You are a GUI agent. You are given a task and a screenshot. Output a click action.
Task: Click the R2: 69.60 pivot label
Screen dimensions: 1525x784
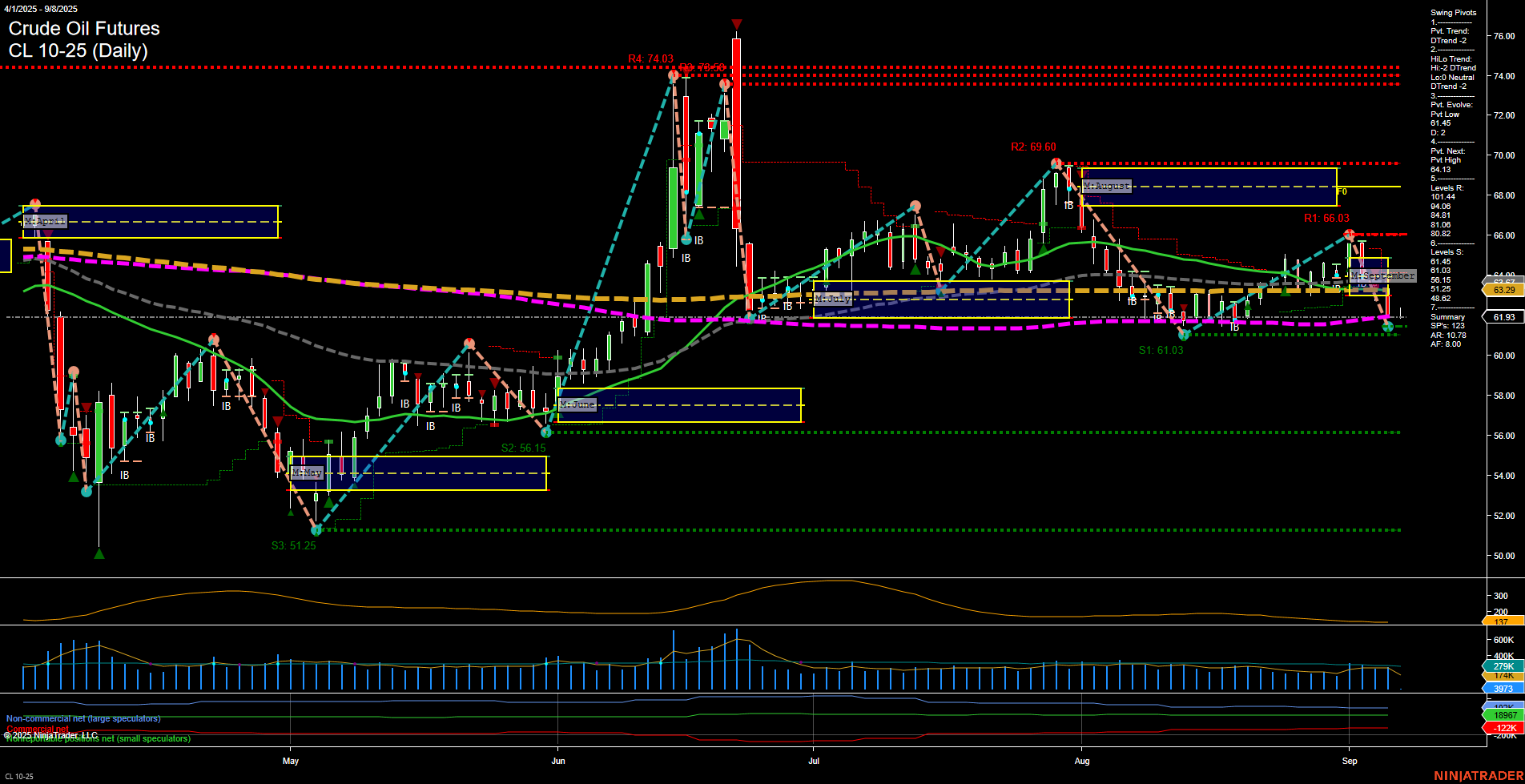tap(1034, 147)
